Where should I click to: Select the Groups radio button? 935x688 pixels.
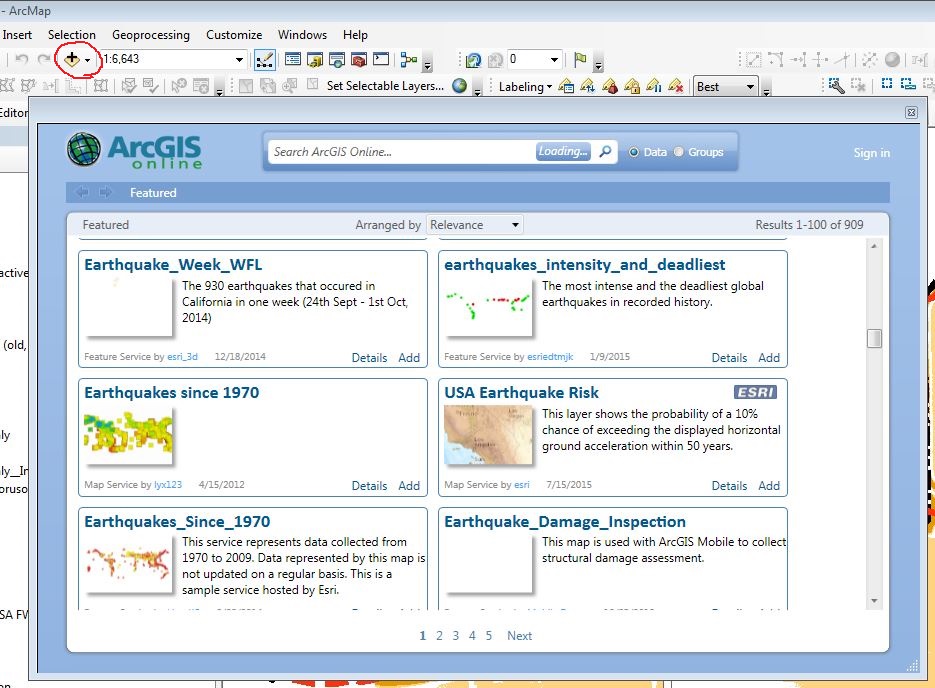click(x=679, y=152)
